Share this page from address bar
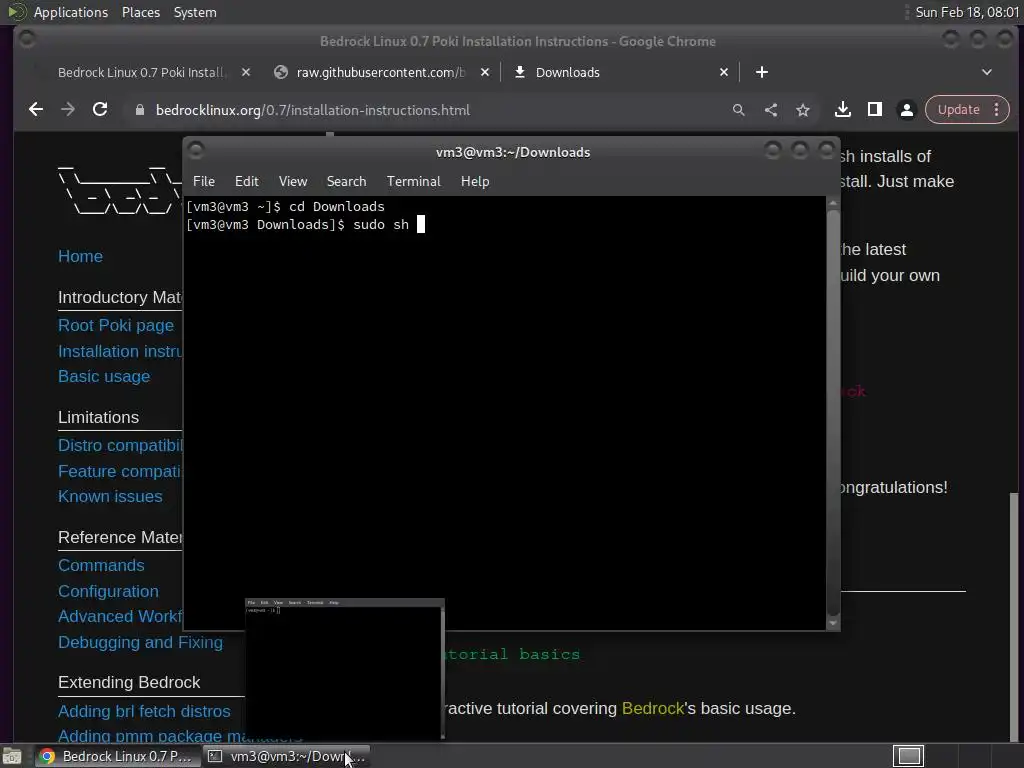 coord(771,110)
